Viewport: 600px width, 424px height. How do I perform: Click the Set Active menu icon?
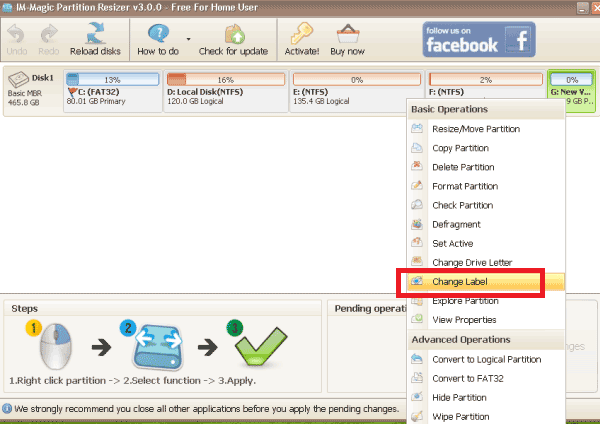417,242
